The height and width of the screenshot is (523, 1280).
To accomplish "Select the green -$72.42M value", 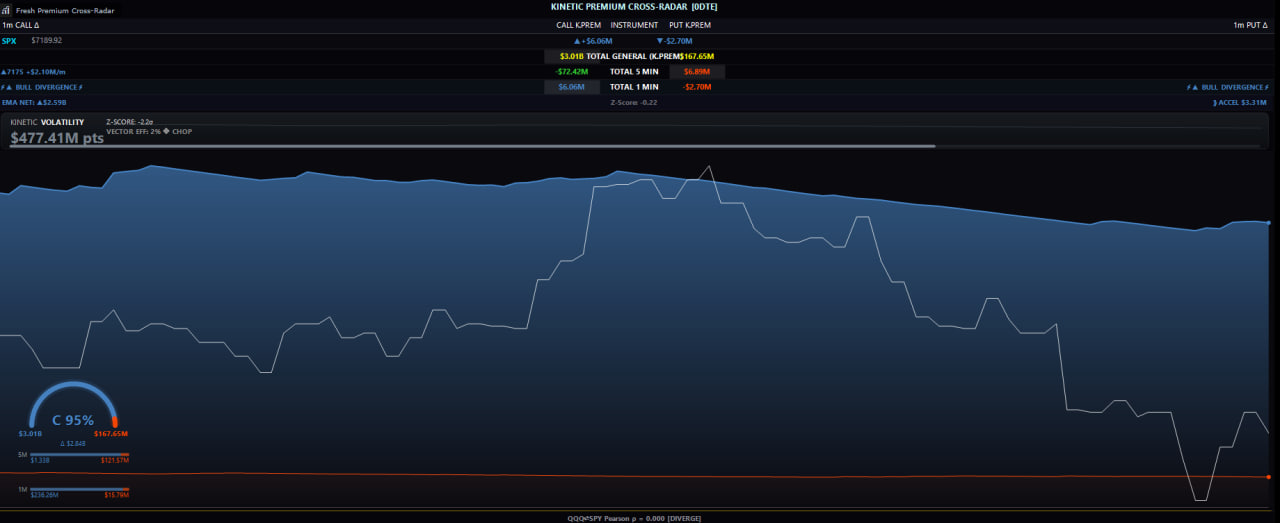I will (x=572, y=72).
